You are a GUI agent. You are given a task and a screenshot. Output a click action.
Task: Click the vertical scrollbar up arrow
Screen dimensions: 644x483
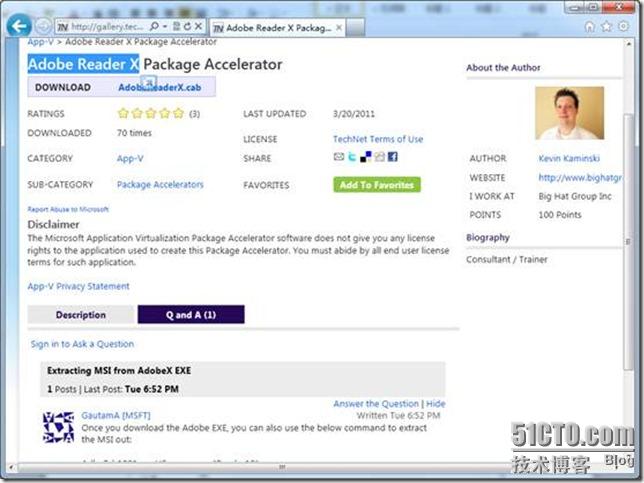coord(628,44)
